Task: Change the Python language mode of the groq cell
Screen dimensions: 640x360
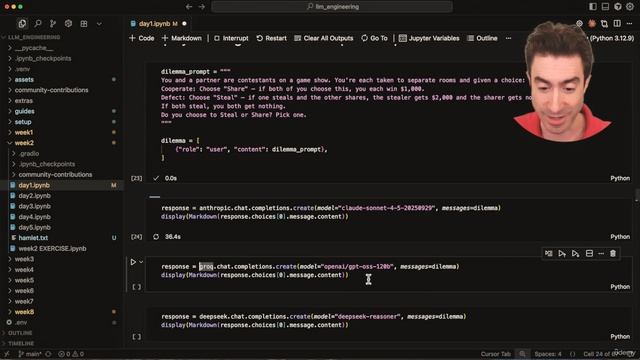Action: coord(620,287)
